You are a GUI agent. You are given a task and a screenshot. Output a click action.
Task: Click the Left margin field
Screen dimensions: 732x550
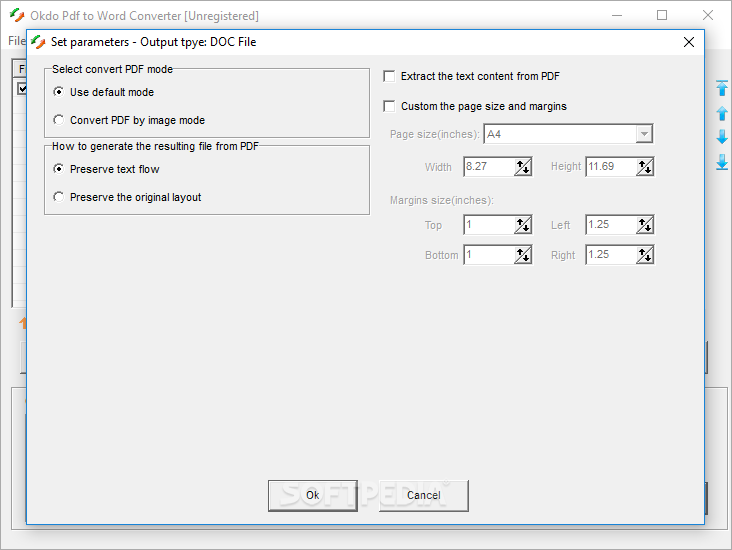611,225
